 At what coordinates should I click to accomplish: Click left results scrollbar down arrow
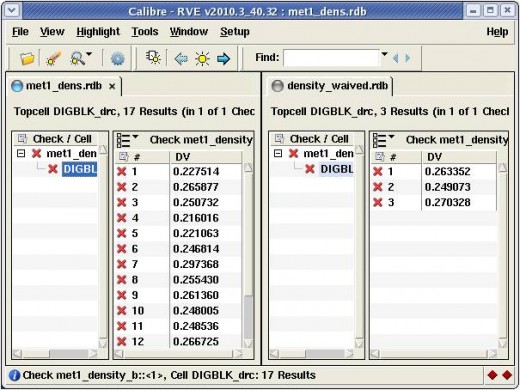coord(248,344)
